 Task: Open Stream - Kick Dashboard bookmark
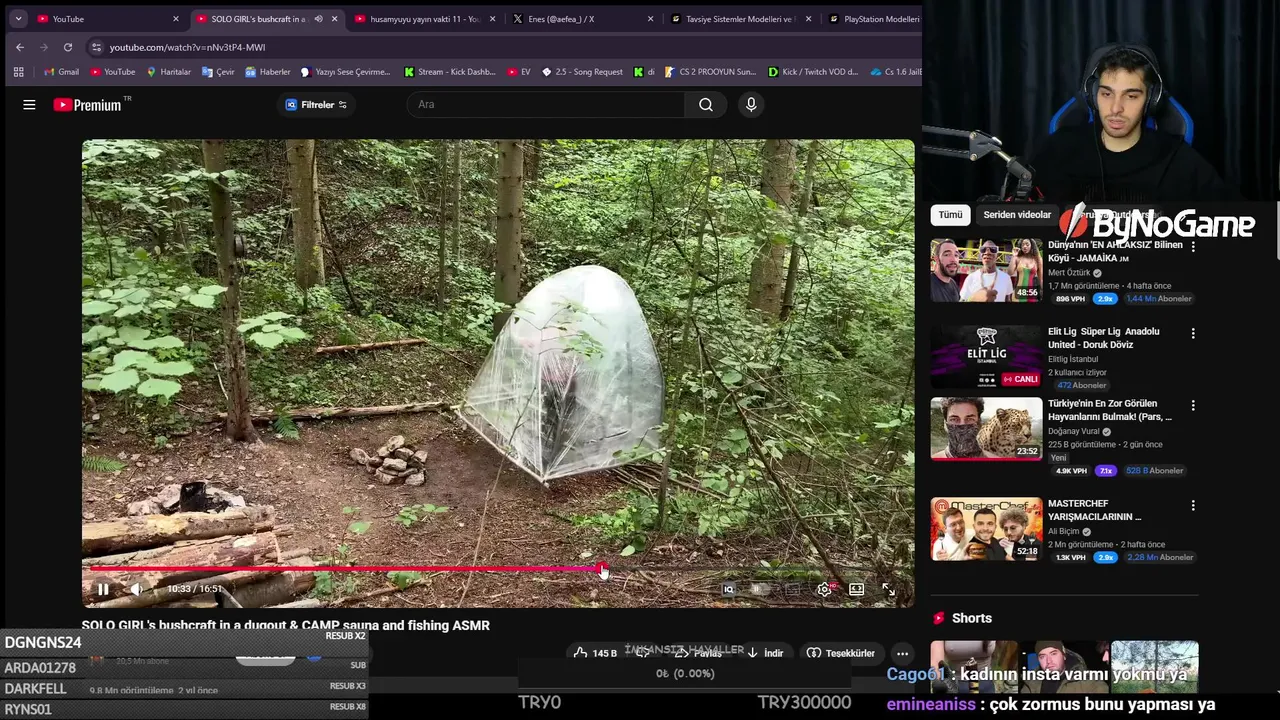(x=449, y=72)
